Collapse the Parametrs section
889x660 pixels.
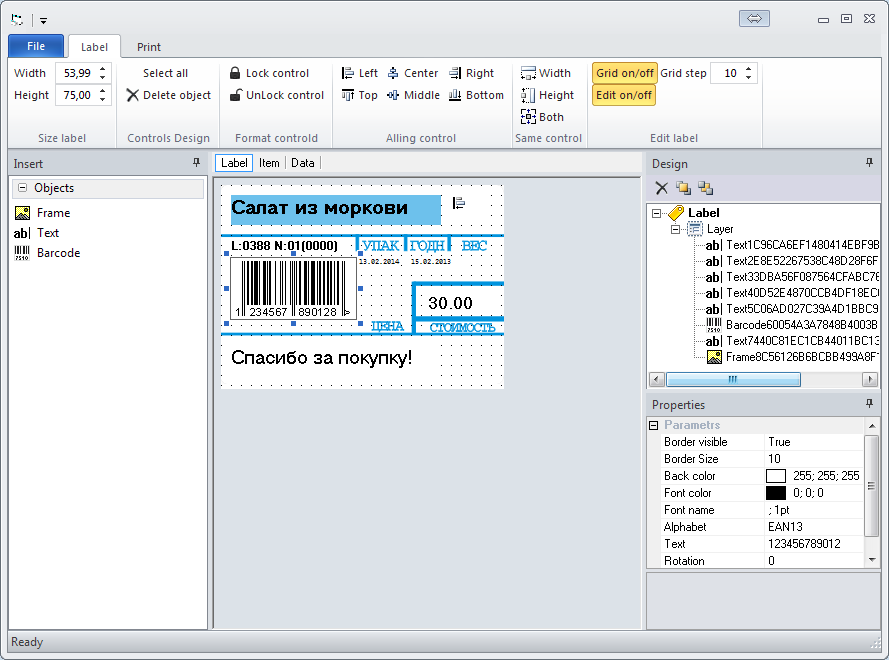[654, 425]
